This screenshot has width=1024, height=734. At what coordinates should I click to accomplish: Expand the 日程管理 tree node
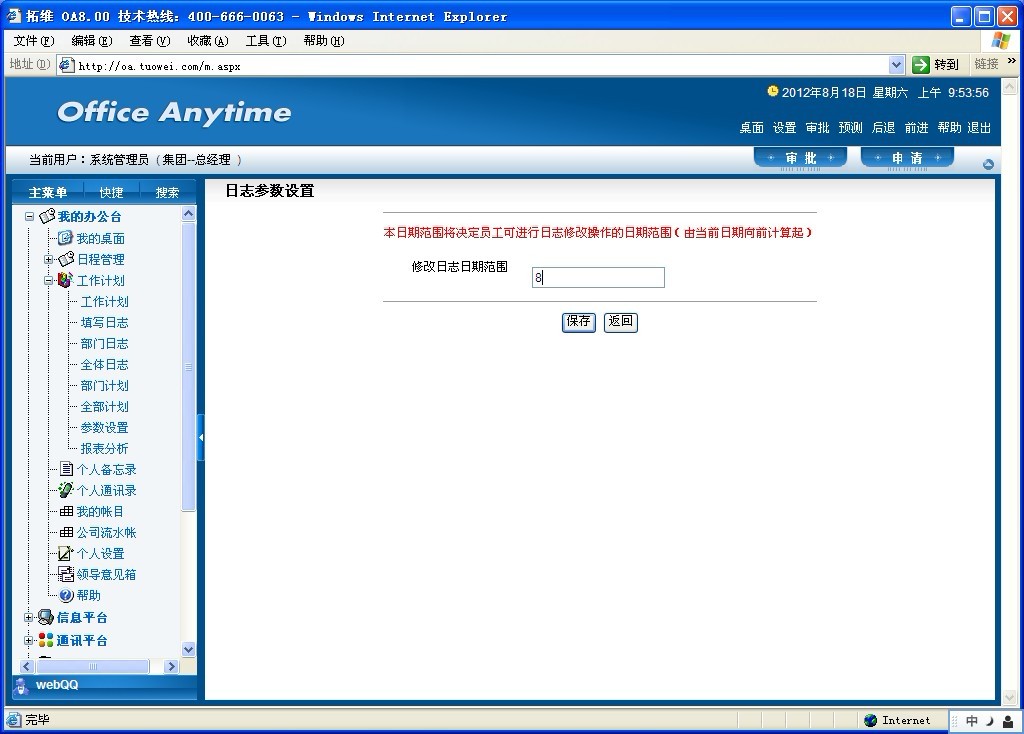pos(48,260)
